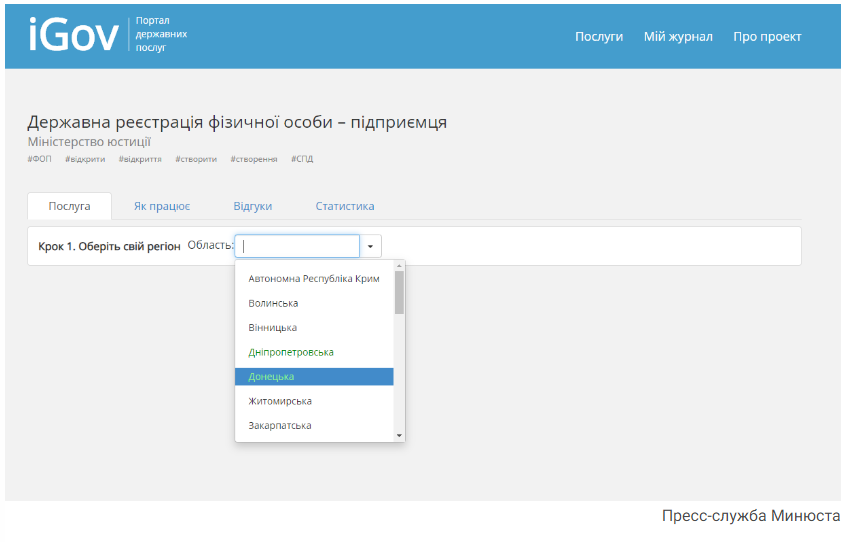Screen dimensions: 852x542
Task: Select the Статистика tab
Action: (x=345, y=206)
